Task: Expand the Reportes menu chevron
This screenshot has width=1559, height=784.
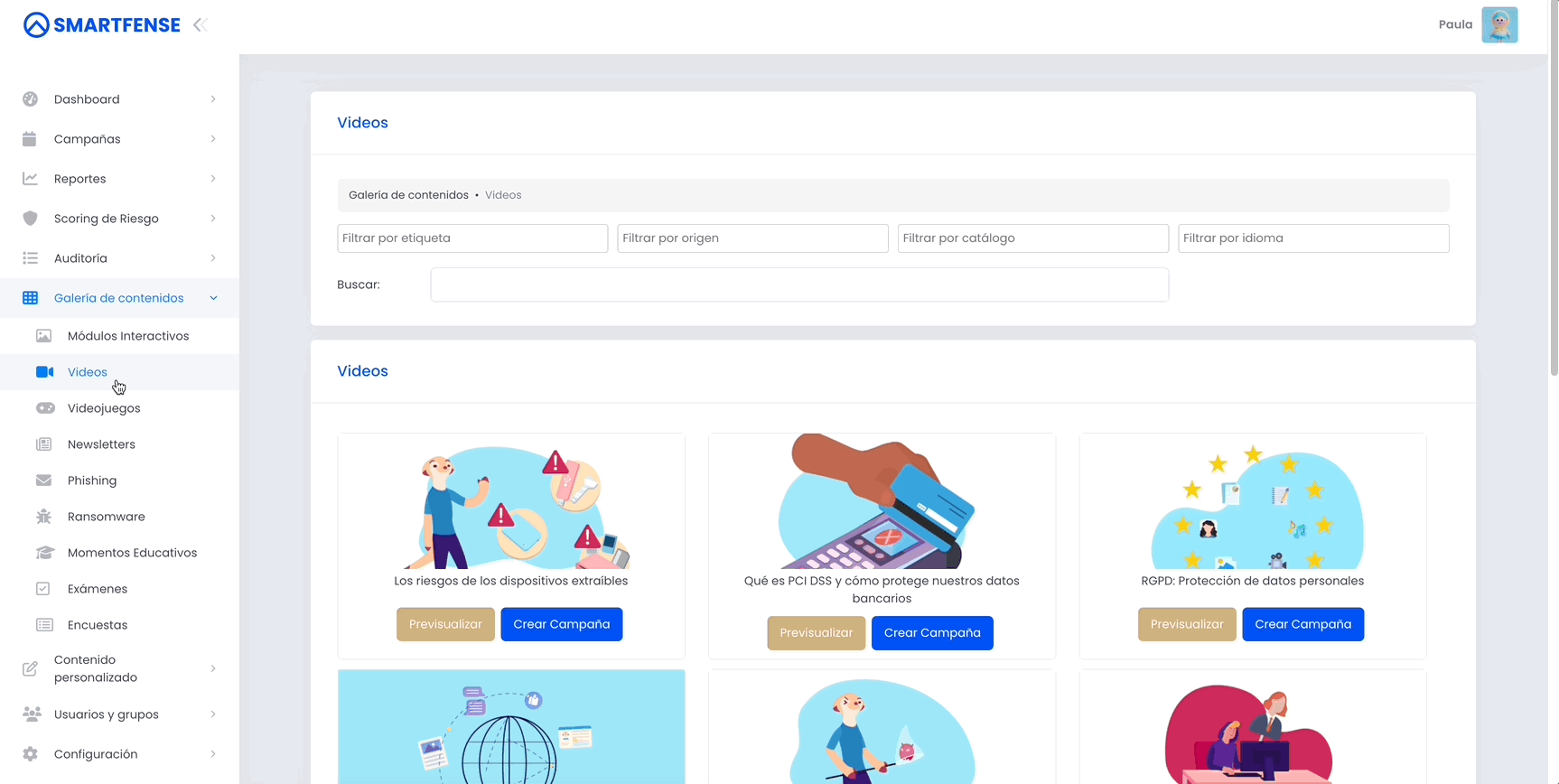Action: 213,179
